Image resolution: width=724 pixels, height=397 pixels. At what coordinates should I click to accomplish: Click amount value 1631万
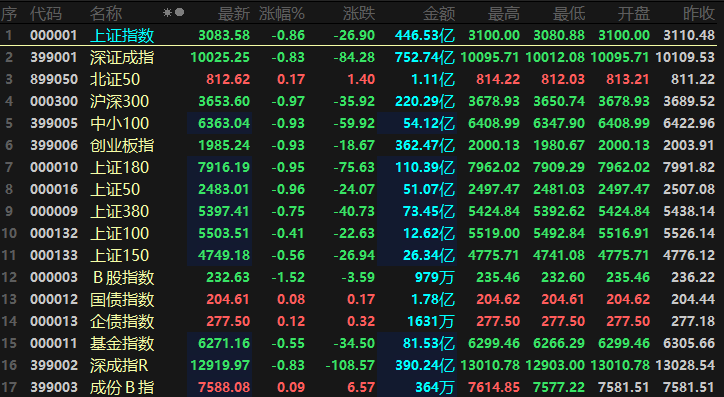click(x=431, y=321)
